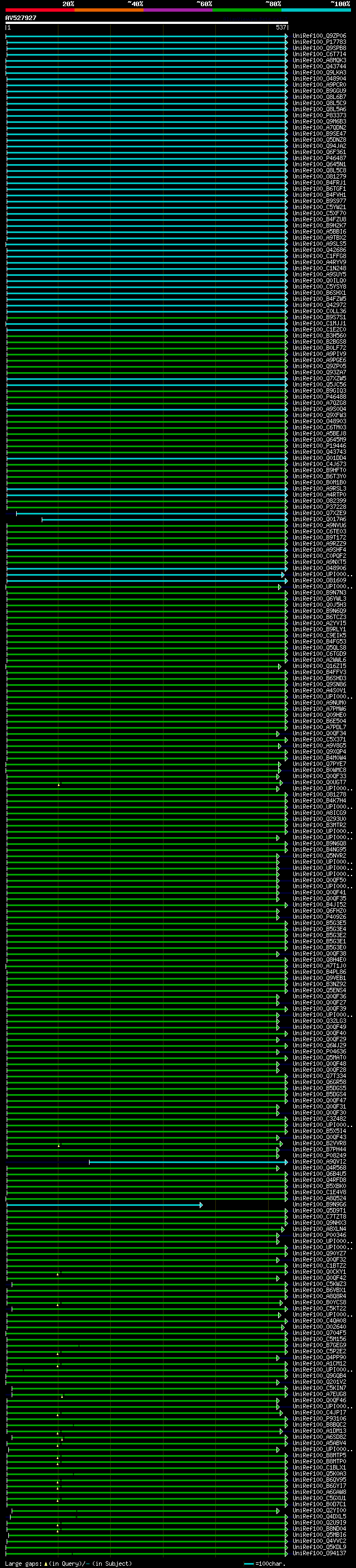Click the white query sequence bar under AV527927
Screen dimensions: 356x1568
click(147, 22)
